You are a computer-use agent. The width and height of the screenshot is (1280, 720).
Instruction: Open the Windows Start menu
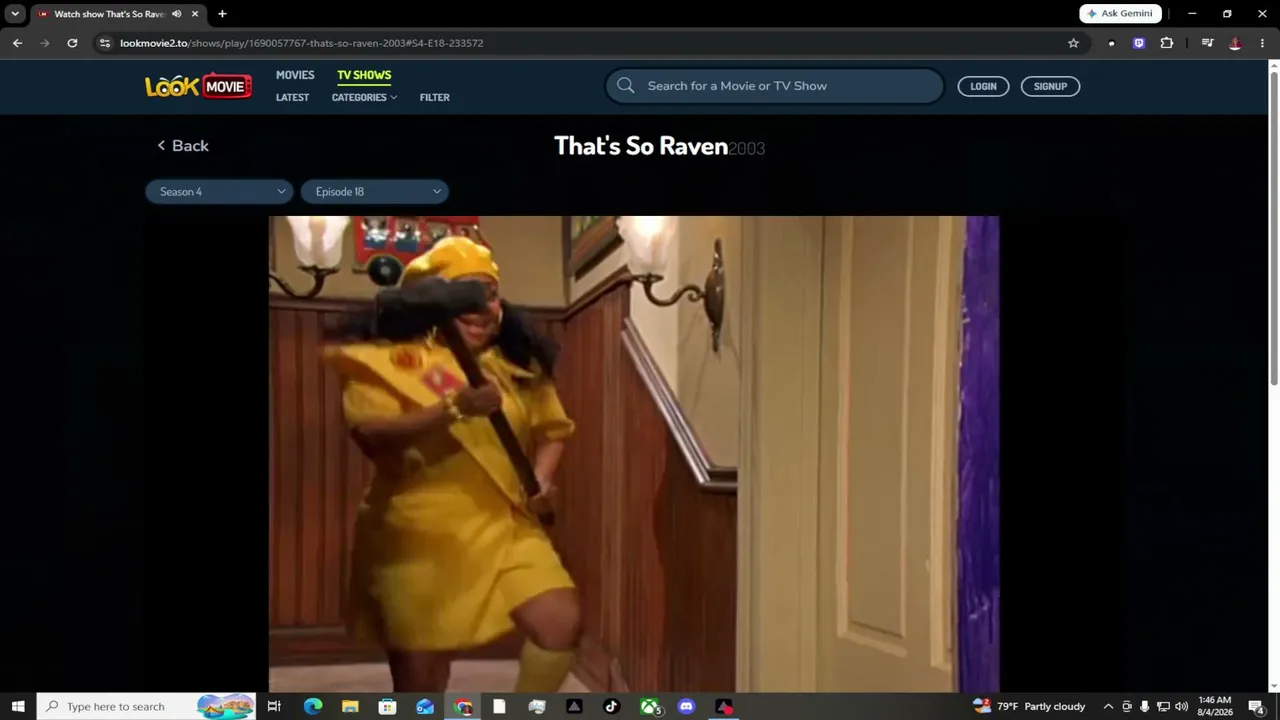tap(17, 706)
